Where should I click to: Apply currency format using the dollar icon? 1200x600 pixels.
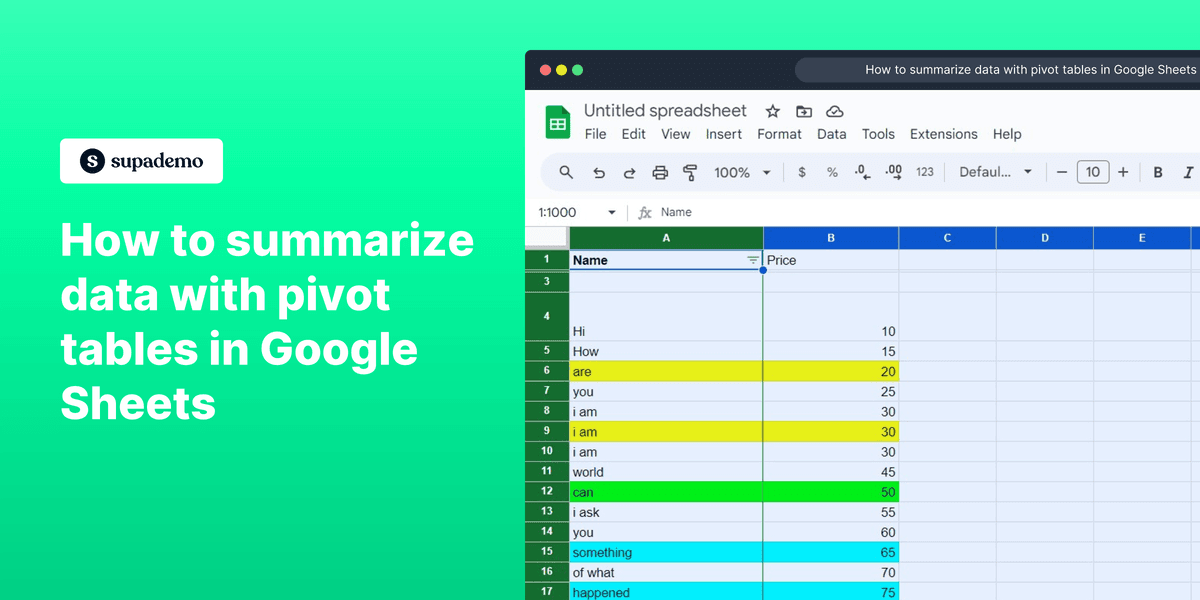[x=802, y=172]
